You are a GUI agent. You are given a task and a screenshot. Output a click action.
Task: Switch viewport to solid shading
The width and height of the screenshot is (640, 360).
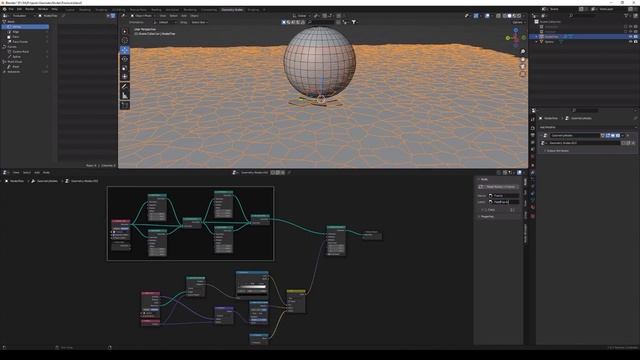coord(509,16)
